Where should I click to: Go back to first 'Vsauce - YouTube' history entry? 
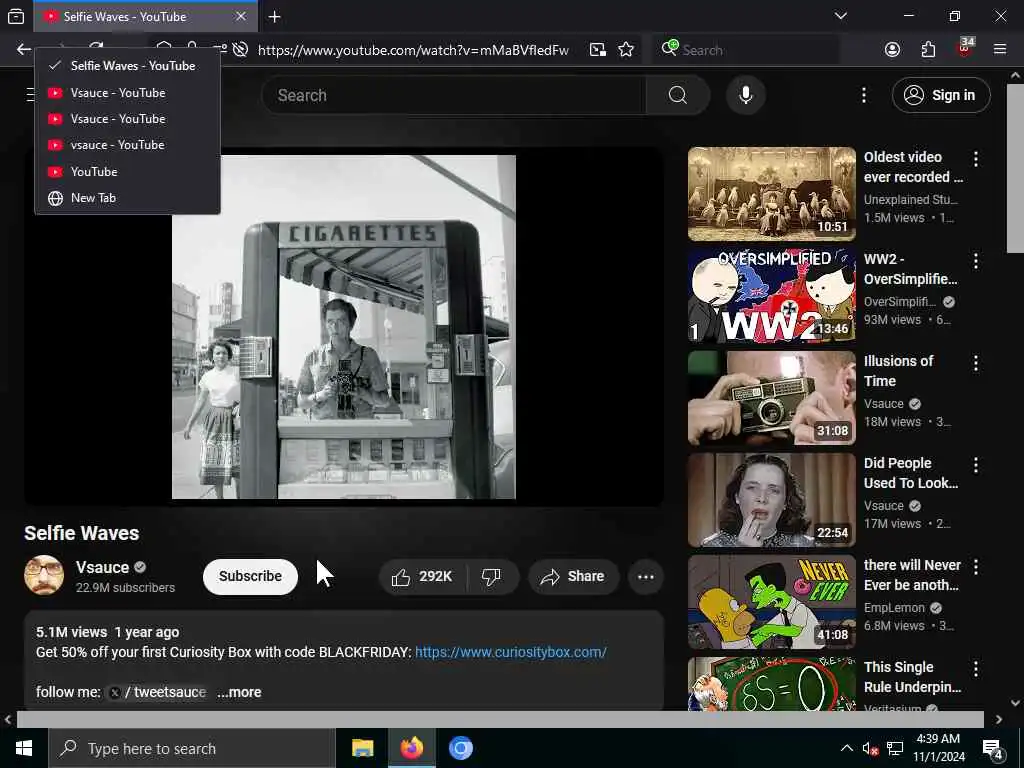tap(127, 93)
